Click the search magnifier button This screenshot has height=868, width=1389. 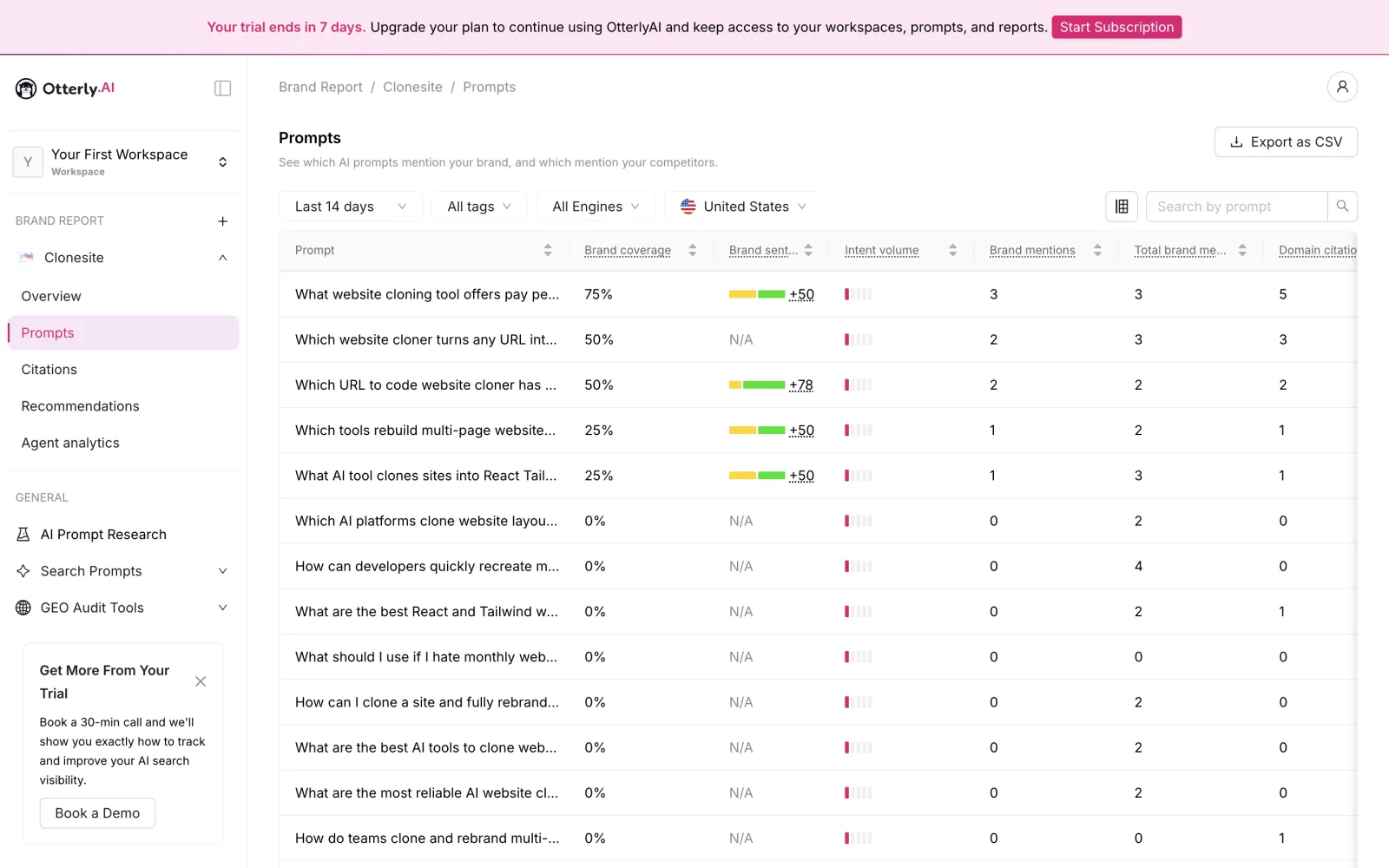point(1342,207)
